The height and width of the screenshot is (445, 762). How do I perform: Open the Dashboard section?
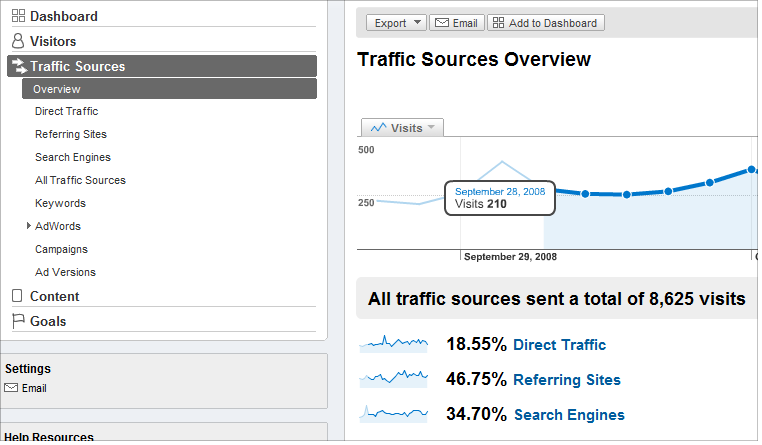click(x=64, y=17)
